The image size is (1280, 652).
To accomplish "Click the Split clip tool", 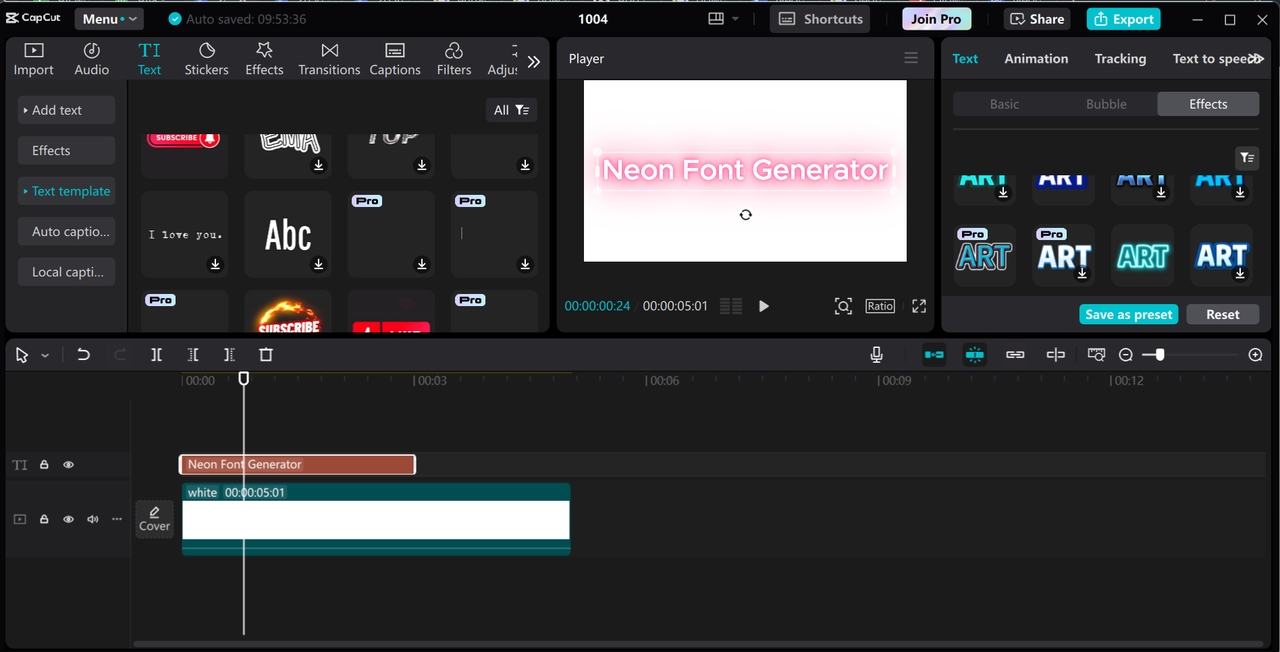I will click(157, 355).
